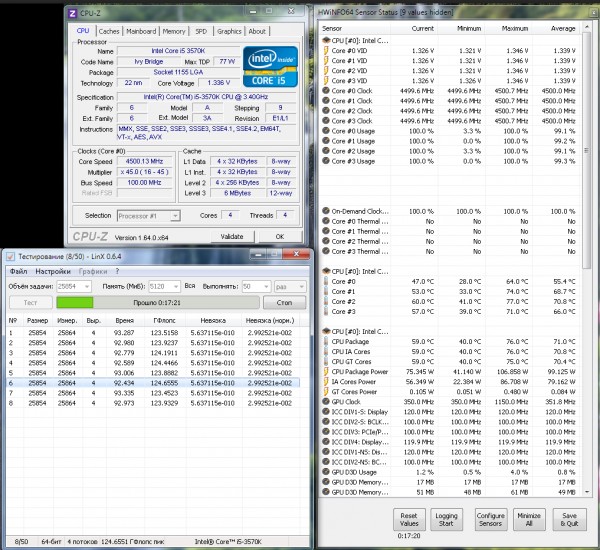Select result row 6 in LinX table
The height and width of the screenshot is (550, 600).
(x=153, y=383)
